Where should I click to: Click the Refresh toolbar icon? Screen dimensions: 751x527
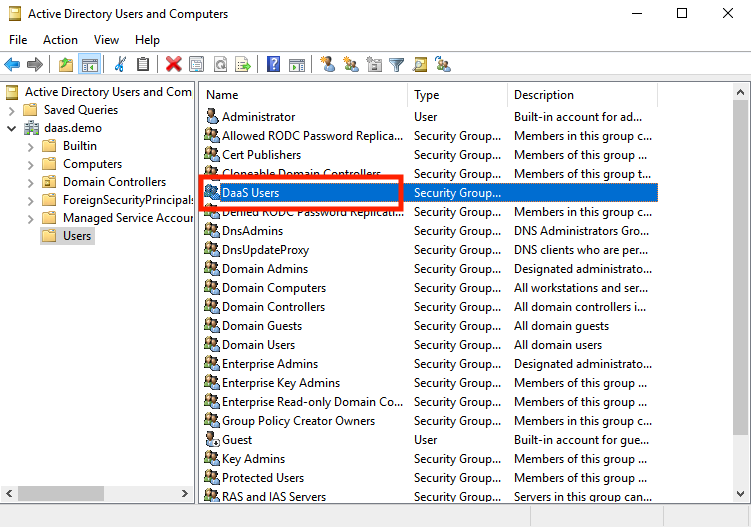click(x=220, y=64)
